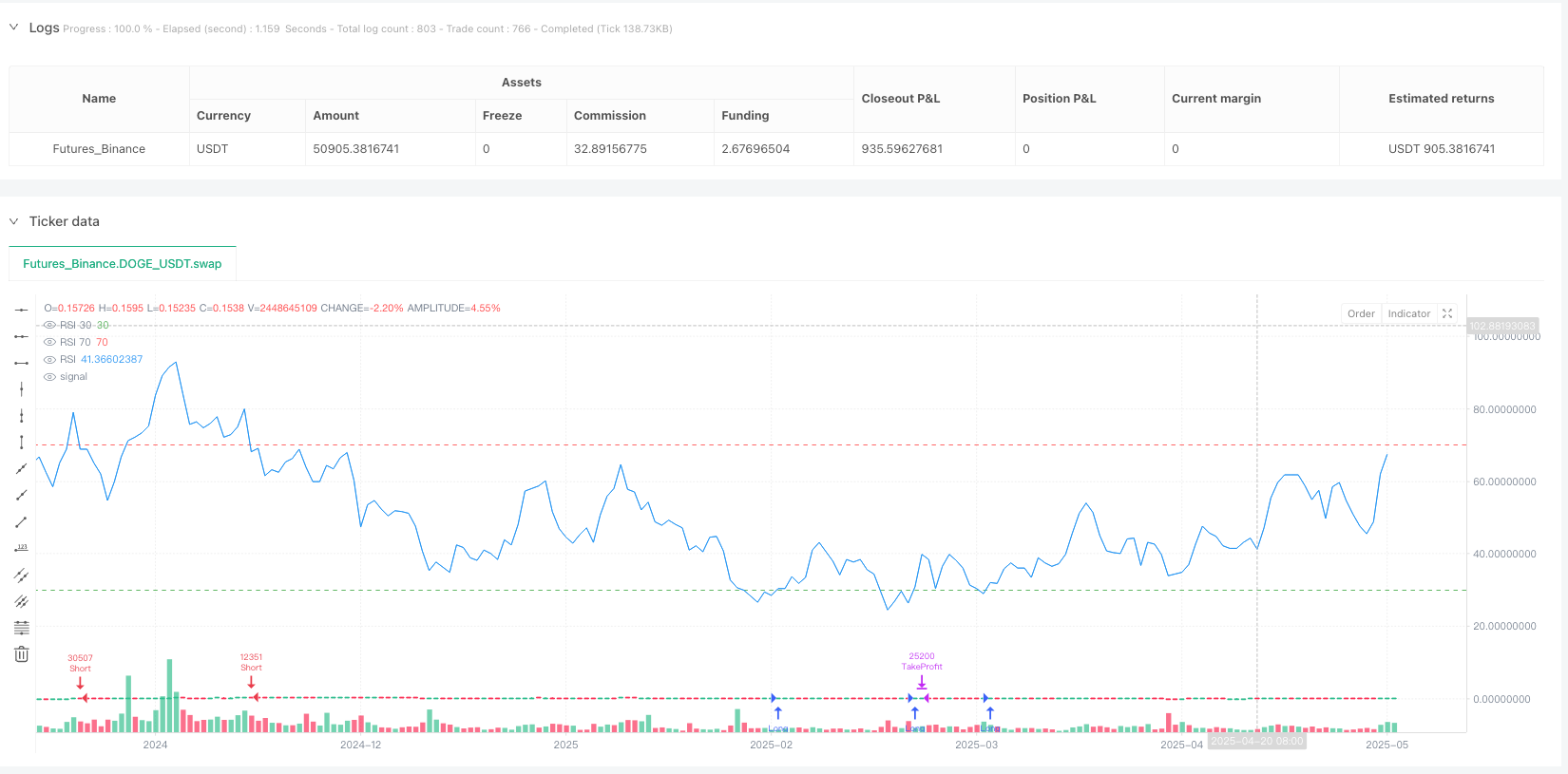
Task: Open the Order panel on chart
Action: pos(1360,313)
